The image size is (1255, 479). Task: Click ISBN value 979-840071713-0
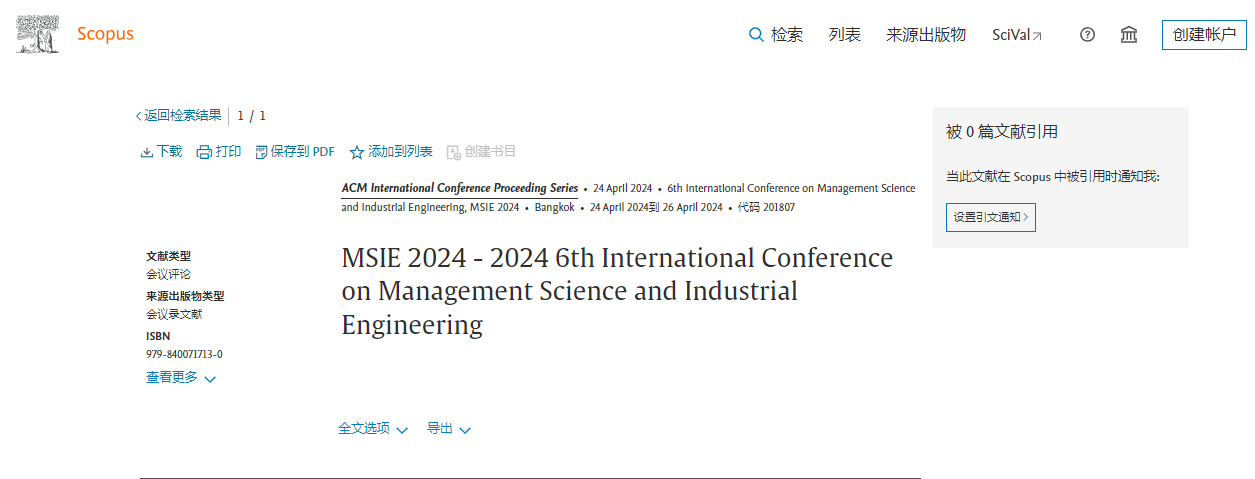pos(184,354)
